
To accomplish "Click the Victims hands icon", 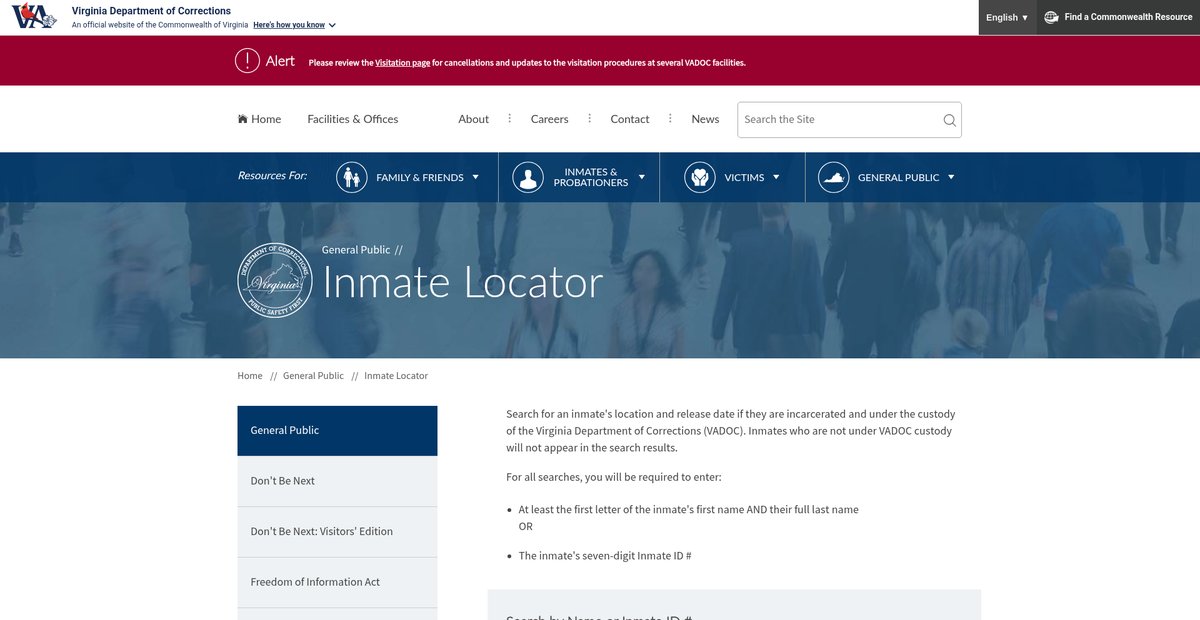I will [x=700, y=177].
